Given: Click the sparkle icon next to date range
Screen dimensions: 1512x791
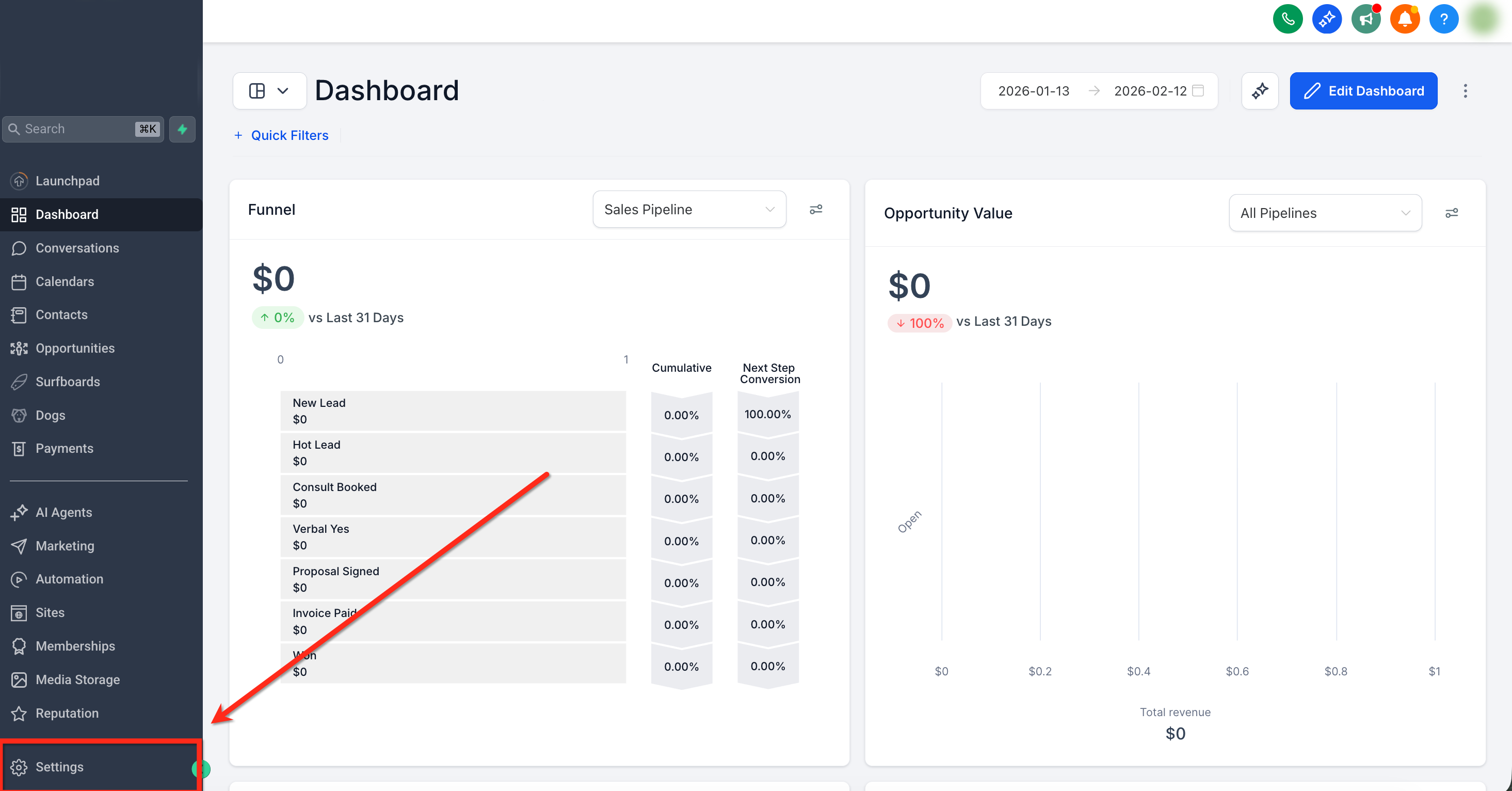Looking at the screenshot, I should tap(1260, 91).
